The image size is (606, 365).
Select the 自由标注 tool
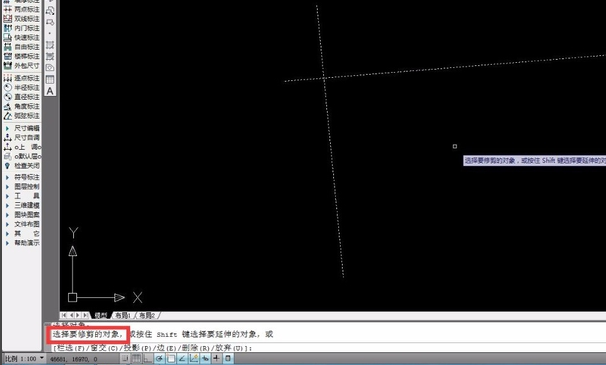tap(22, 47)
